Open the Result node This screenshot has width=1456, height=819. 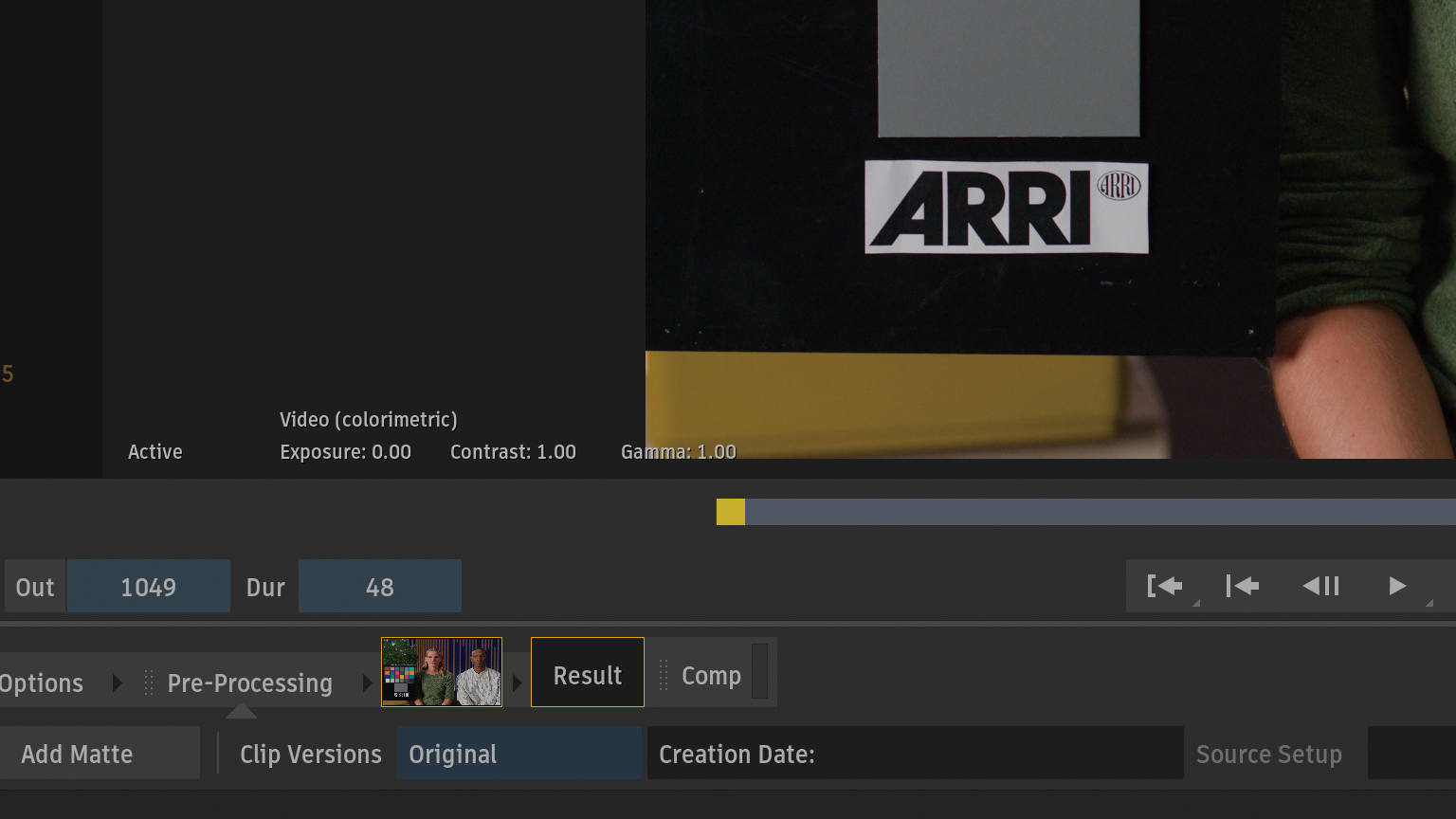588,672
